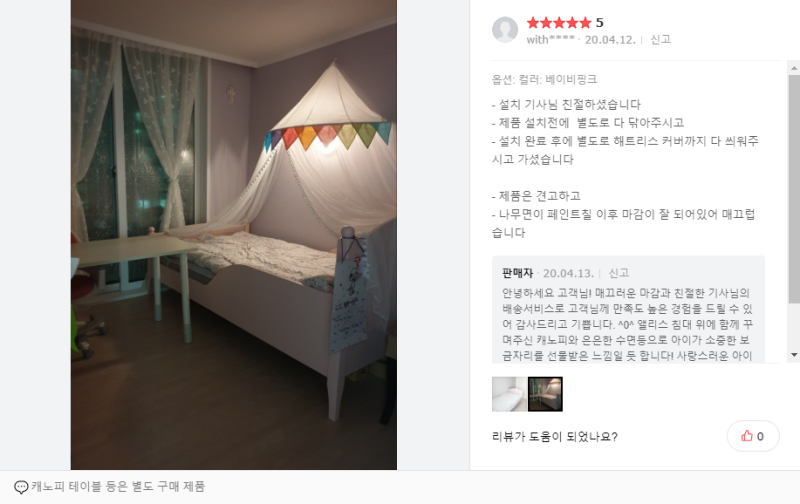
Task: Click the seller reply text box
Action: click(628, 310)
